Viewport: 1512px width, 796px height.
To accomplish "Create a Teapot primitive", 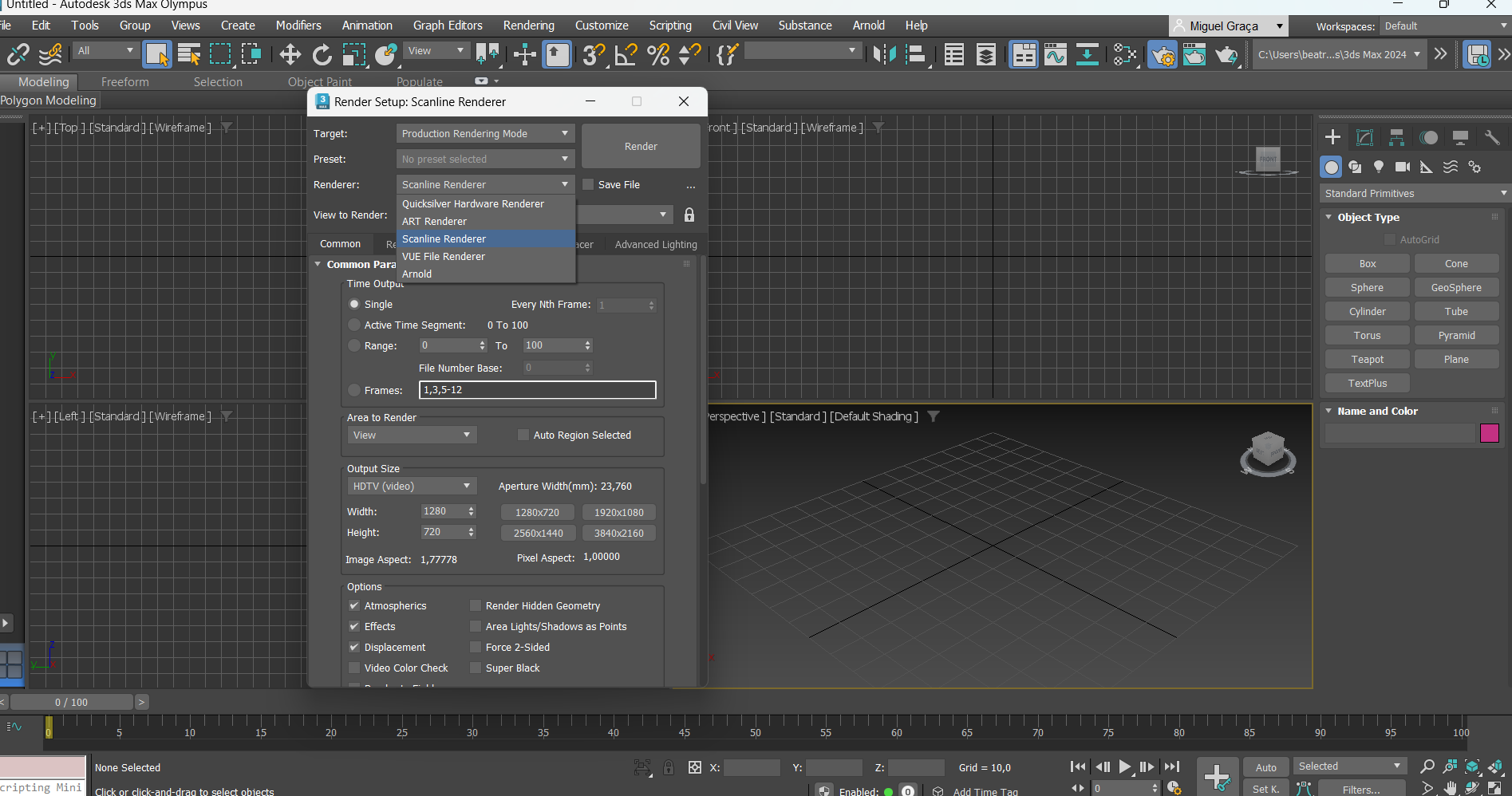I will click(1368, 359).
